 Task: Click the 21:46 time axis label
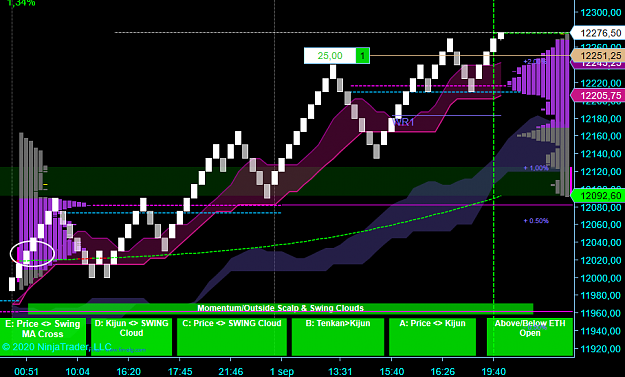(231, 372)
